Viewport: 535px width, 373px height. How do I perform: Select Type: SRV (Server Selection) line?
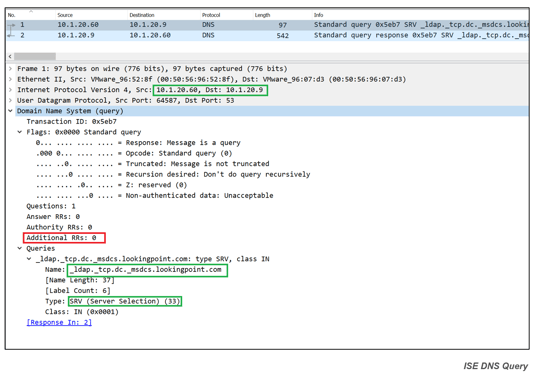112,301
